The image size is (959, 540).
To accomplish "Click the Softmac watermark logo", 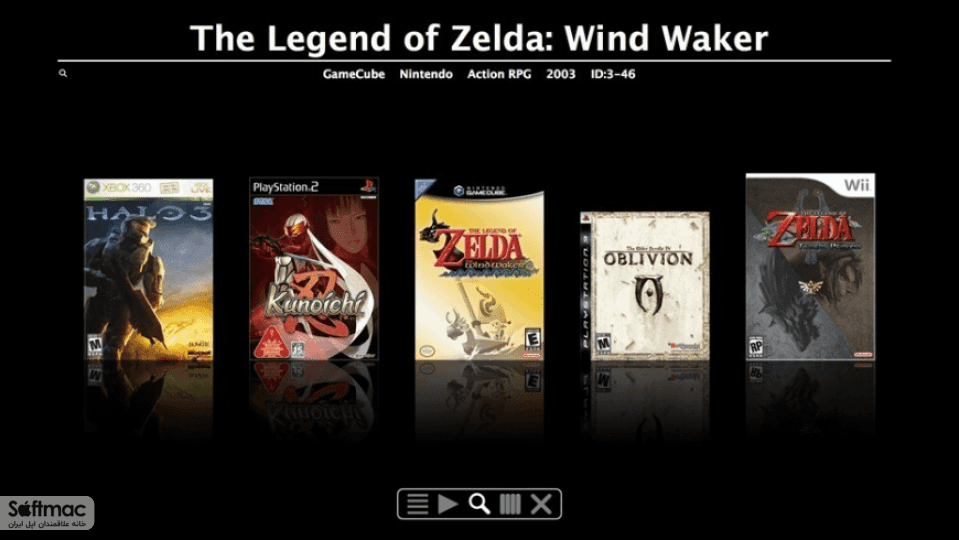I will click(x=47, y=512).
